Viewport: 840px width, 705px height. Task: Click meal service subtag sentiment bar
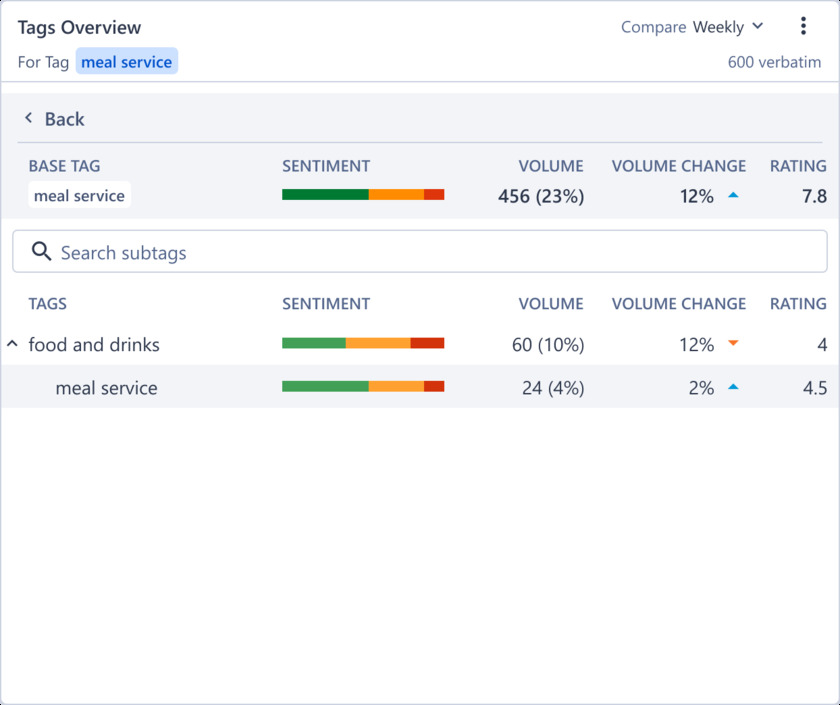click(x=363, y=386)
